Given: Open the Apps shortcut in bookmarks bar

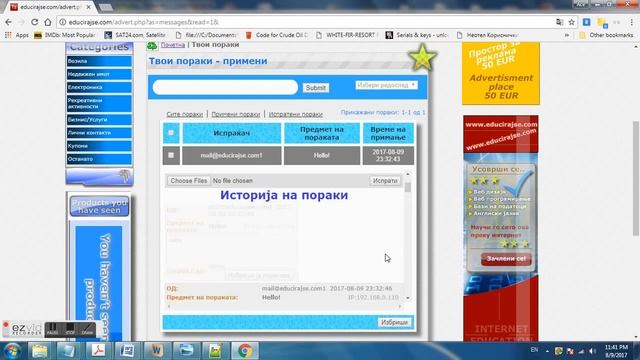Looking at the screenshot, I should tap(17, 35).
